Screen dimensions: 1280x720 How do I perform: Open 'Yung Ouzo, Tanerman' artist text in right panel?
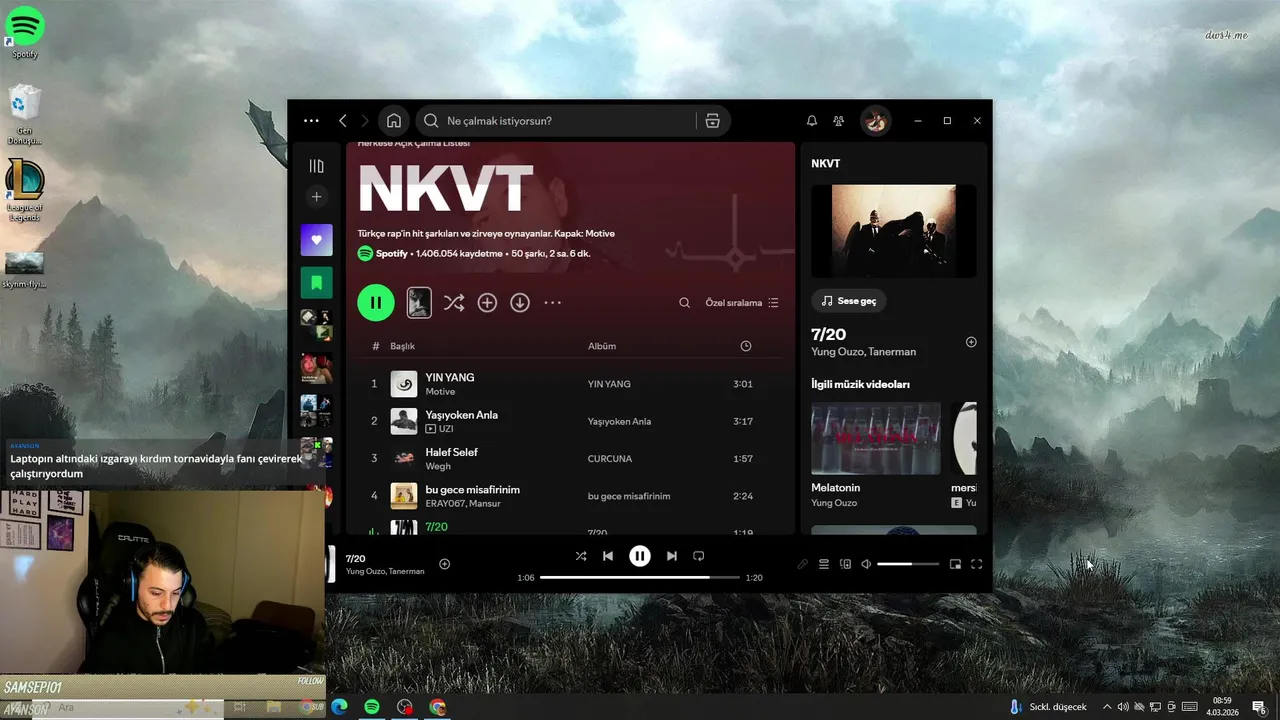click(x=864, y=352)
